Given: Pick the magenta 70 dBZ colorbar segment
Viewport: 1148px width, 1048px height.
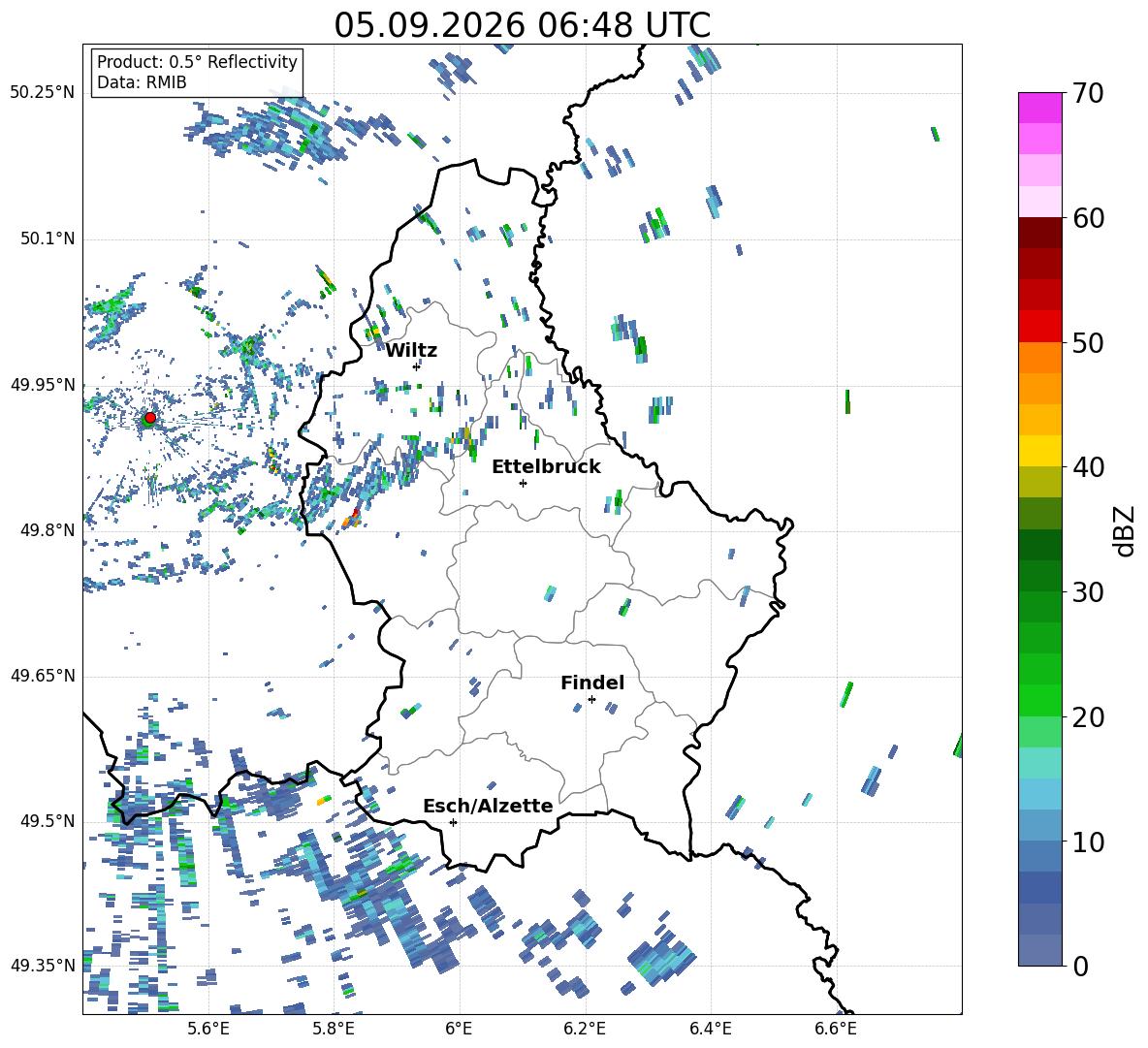Looking at the screenshot, I should click(1039, 108).
